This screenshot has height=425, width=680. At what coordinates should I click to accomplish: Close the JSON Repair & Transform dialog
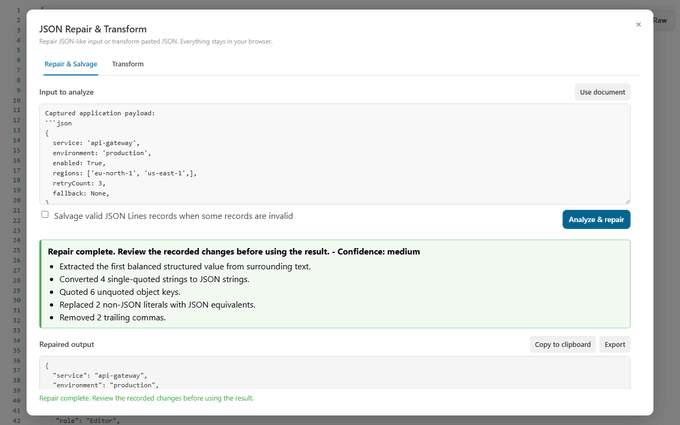click(638, 24)
